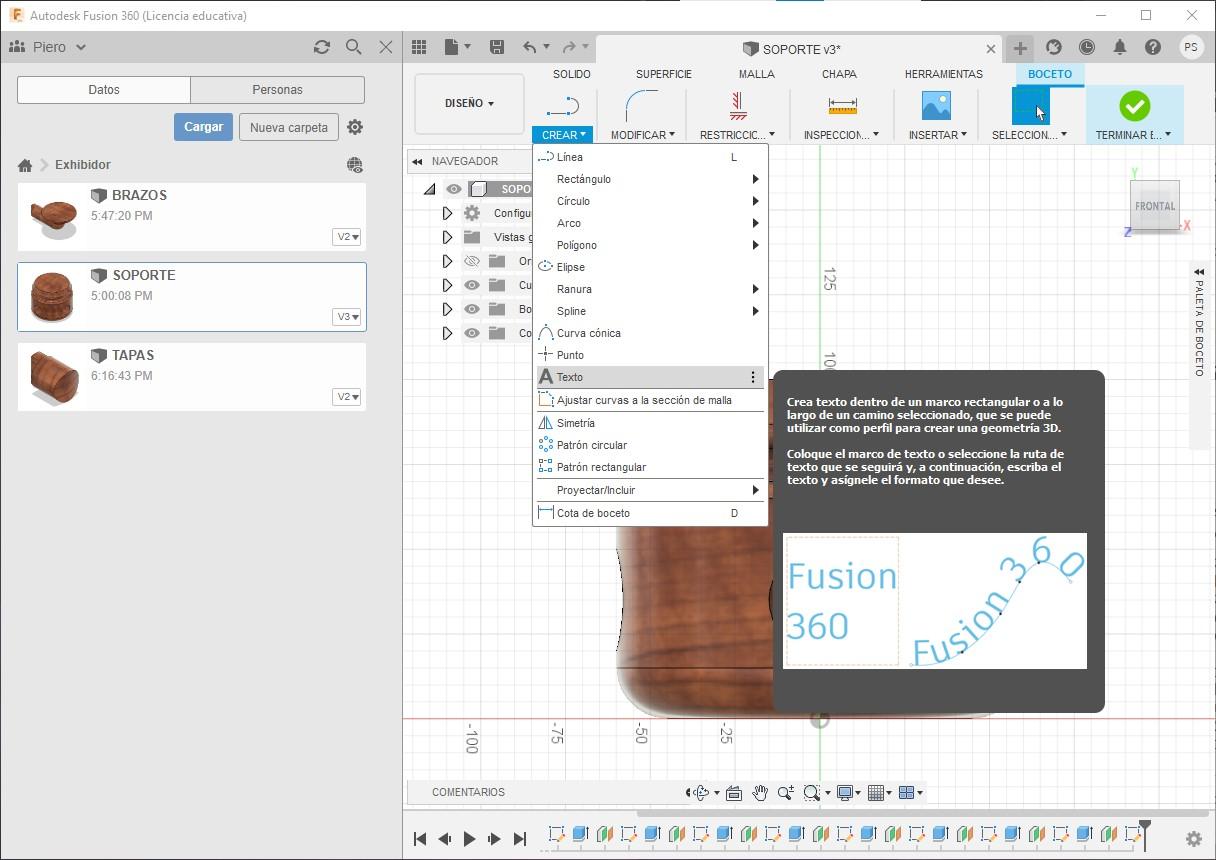Click the home icon in the breadcrumb
The image size is (1216, 860).
25,165
